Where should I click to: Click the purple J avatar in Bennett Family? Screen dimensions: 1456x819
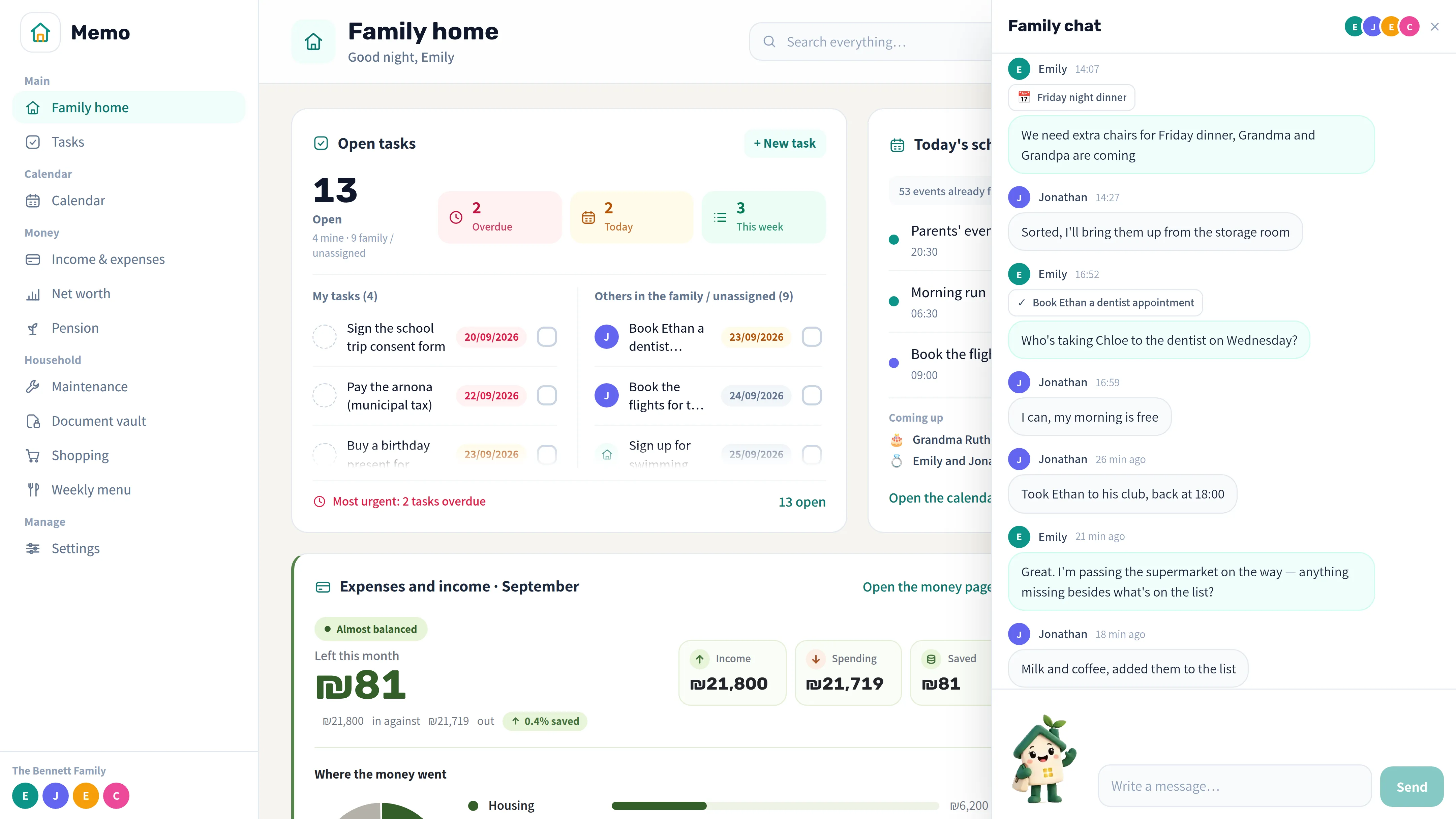[55, 796]
